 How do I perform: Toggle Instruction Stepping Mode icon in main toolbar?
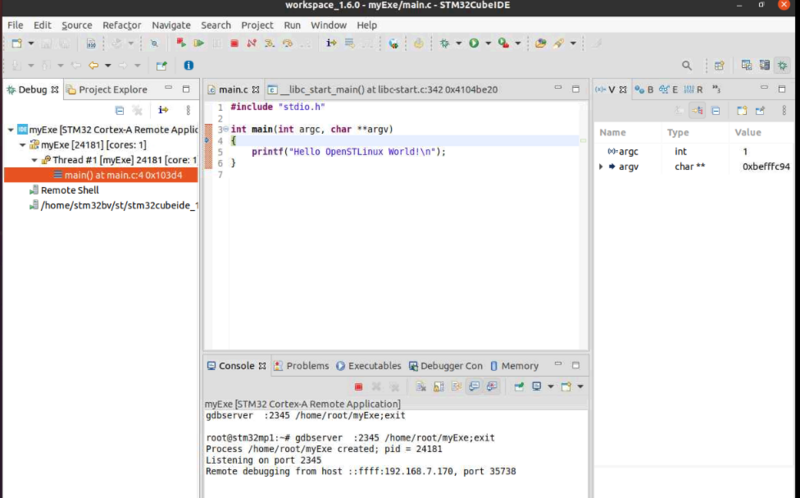[x=331, y=43]
